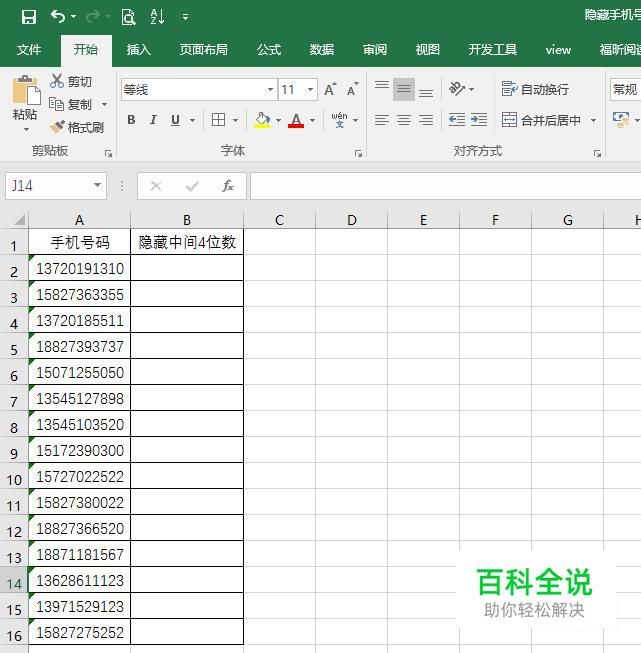The width and height of the screenshot is (641, 653).
Task: Switch to the Developer (开发工具) tab
Action: pyautogui.click(x=493, y=50)
